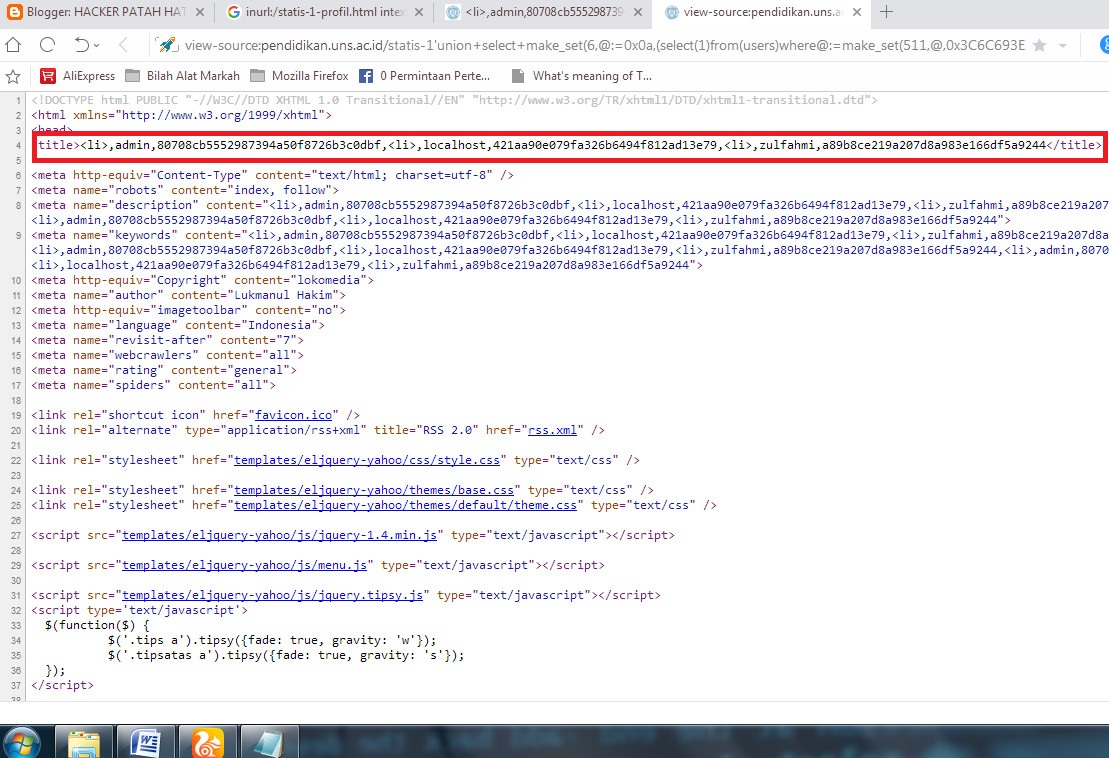Close the inurl:/statis-1-profil.html tab
Screen dimensions: 1109x758
(419, 12)
